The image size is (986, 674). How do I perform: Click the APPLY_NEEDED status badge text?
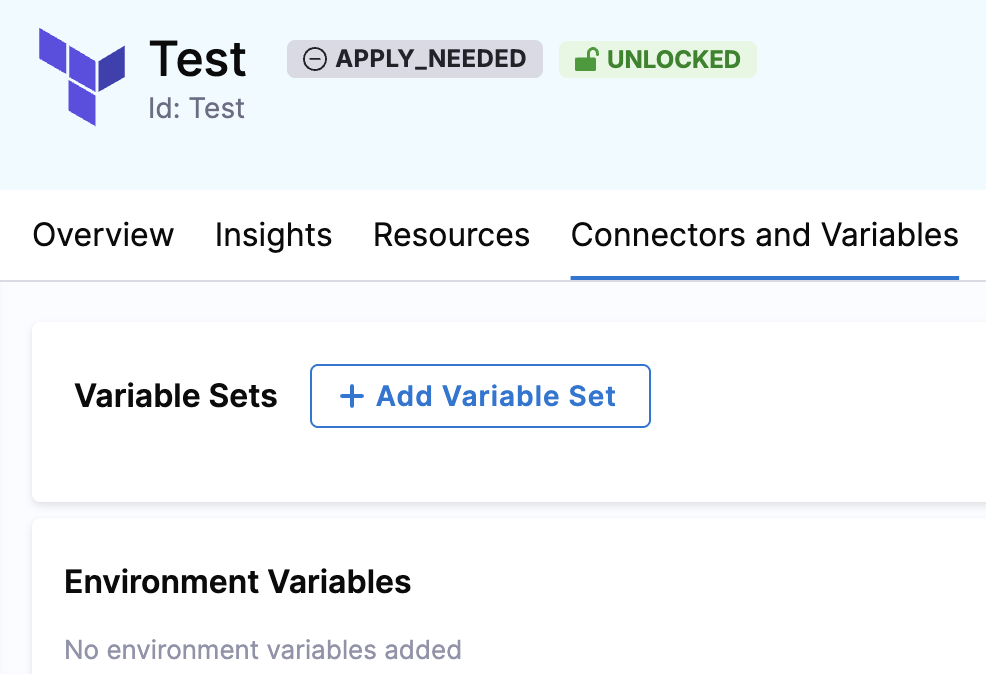coord(431,59)
